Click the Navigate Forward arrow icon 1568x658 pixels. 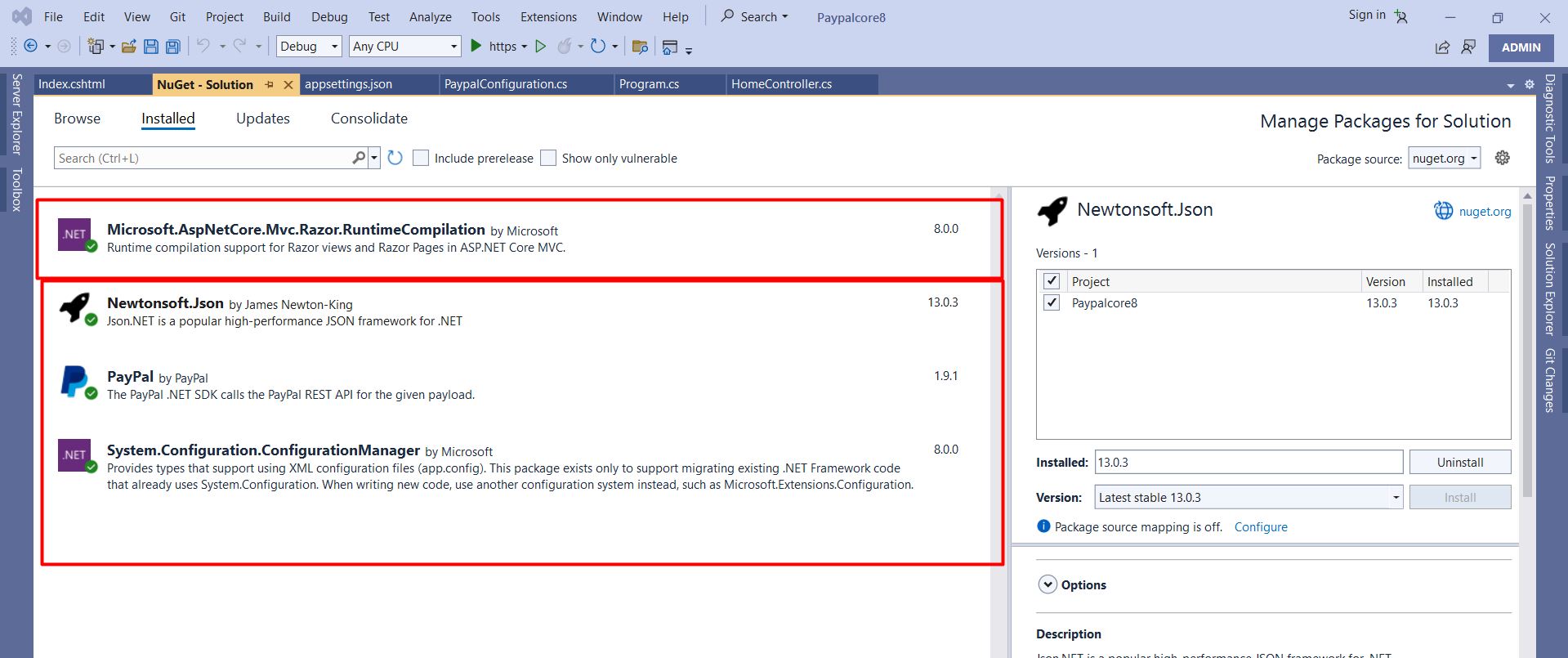(65, 47)
